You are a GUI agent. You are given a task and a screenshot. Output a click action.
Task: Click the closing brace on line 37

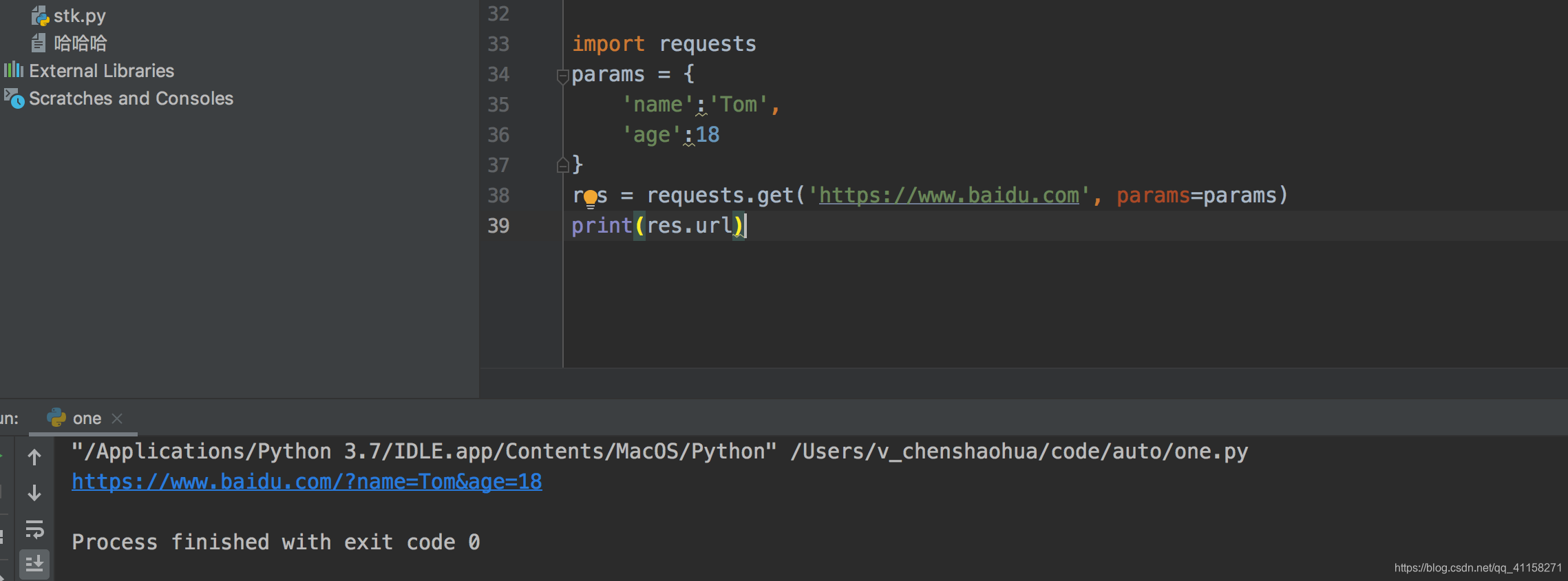pyautogui.click(x=578, y=165)
